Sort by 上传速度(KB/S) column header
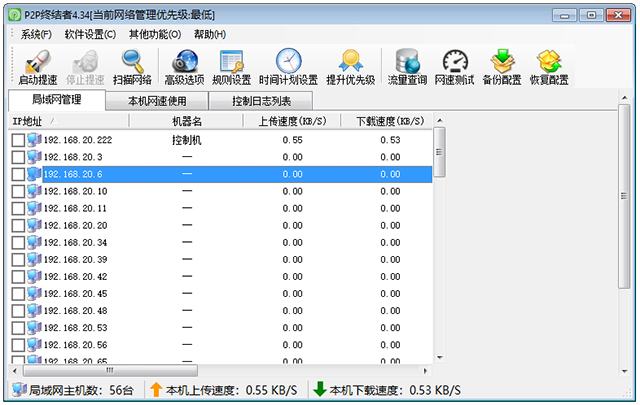The image size is (640, 405). tap(292, 121)
